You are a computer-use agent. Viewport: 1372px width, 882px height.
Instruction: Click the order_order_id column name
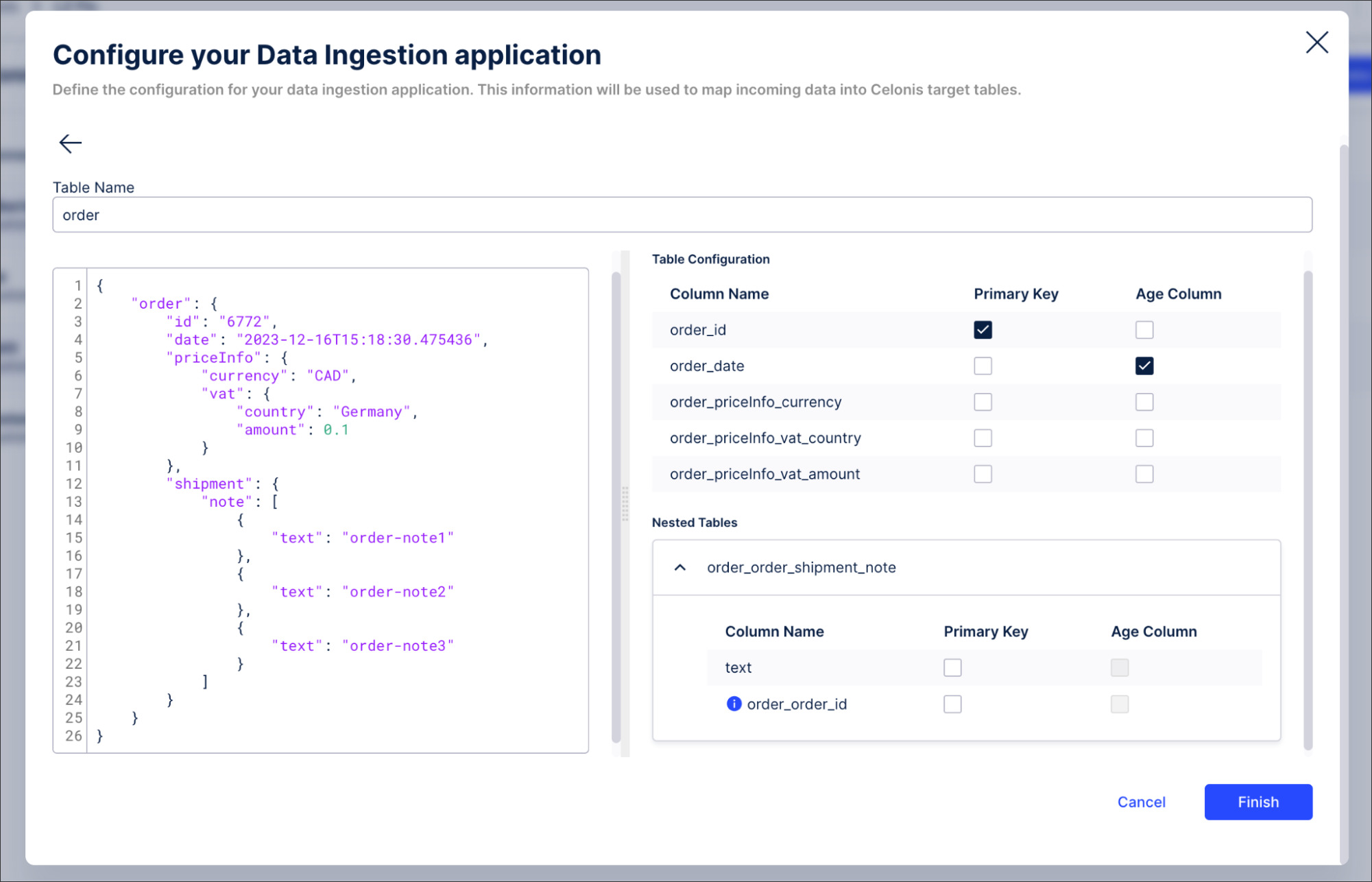pyautogui.click(x=797, y=704)
